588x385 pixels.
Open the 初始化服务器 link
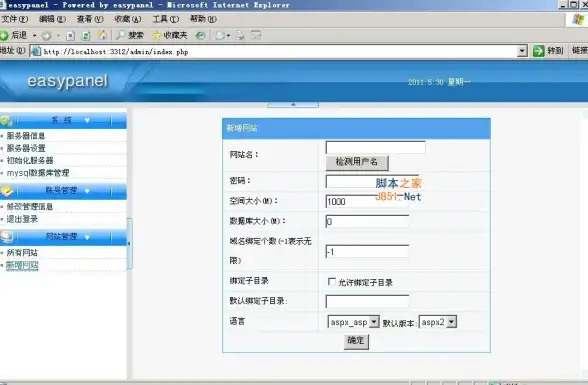coord(30,160)
